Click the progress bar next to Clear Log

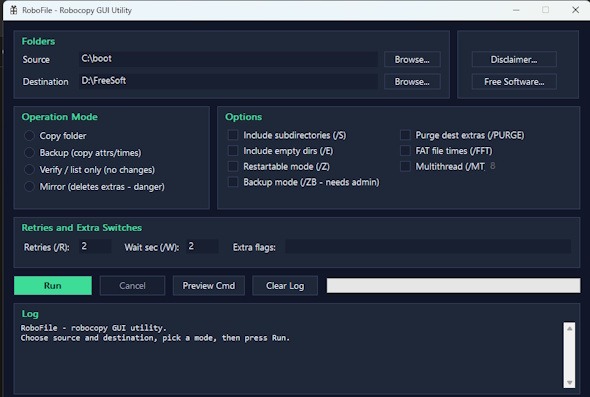pyautogui.click(x=453, y=286)
